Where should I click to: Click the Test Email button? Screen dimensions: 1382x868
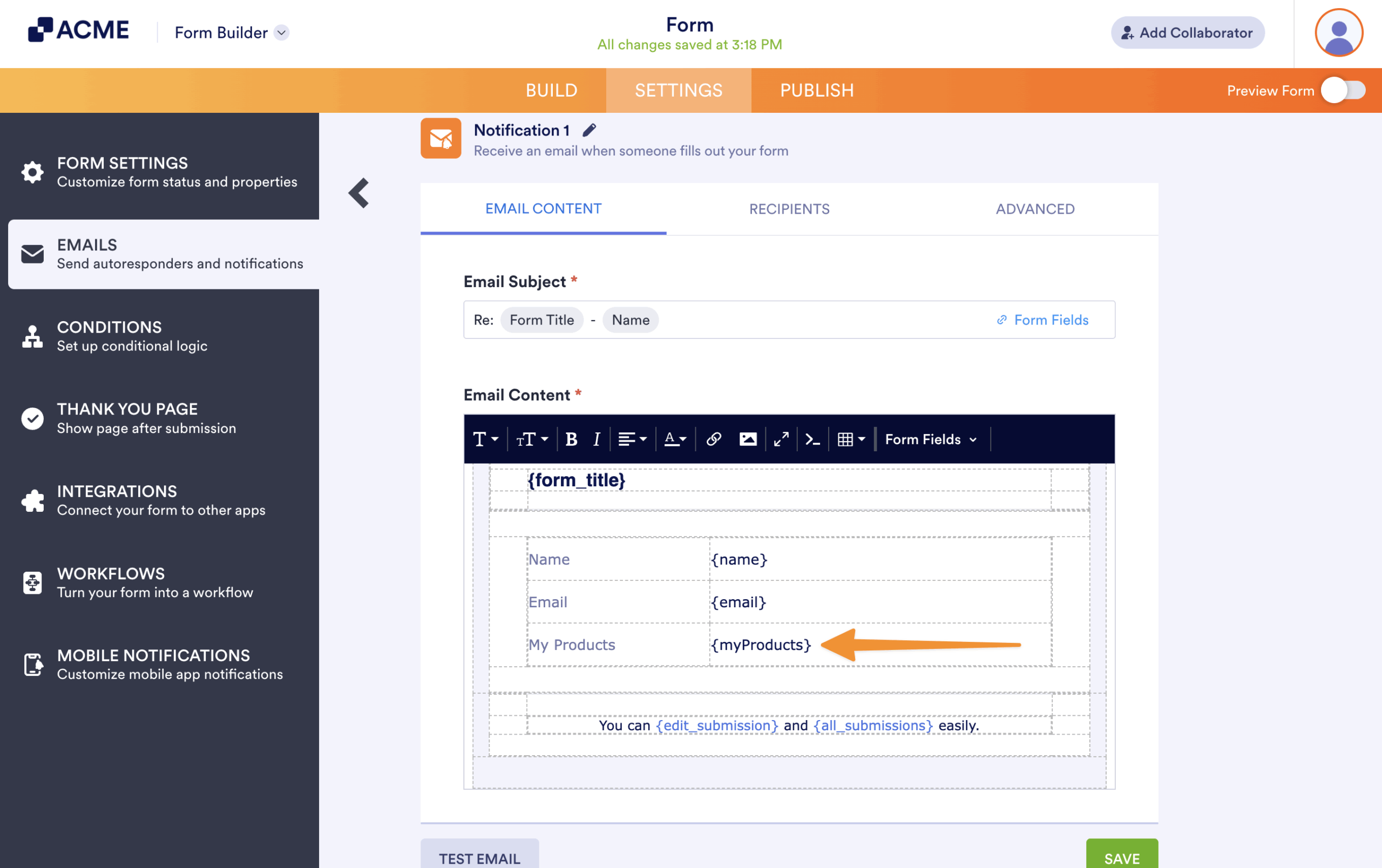[479, 858]
